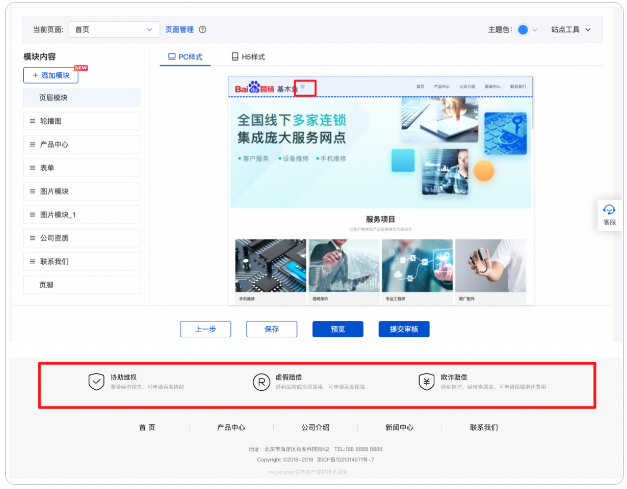Click the 全国线下多家连锁 banner headline
627x489 pixels.
coord(292,120)
